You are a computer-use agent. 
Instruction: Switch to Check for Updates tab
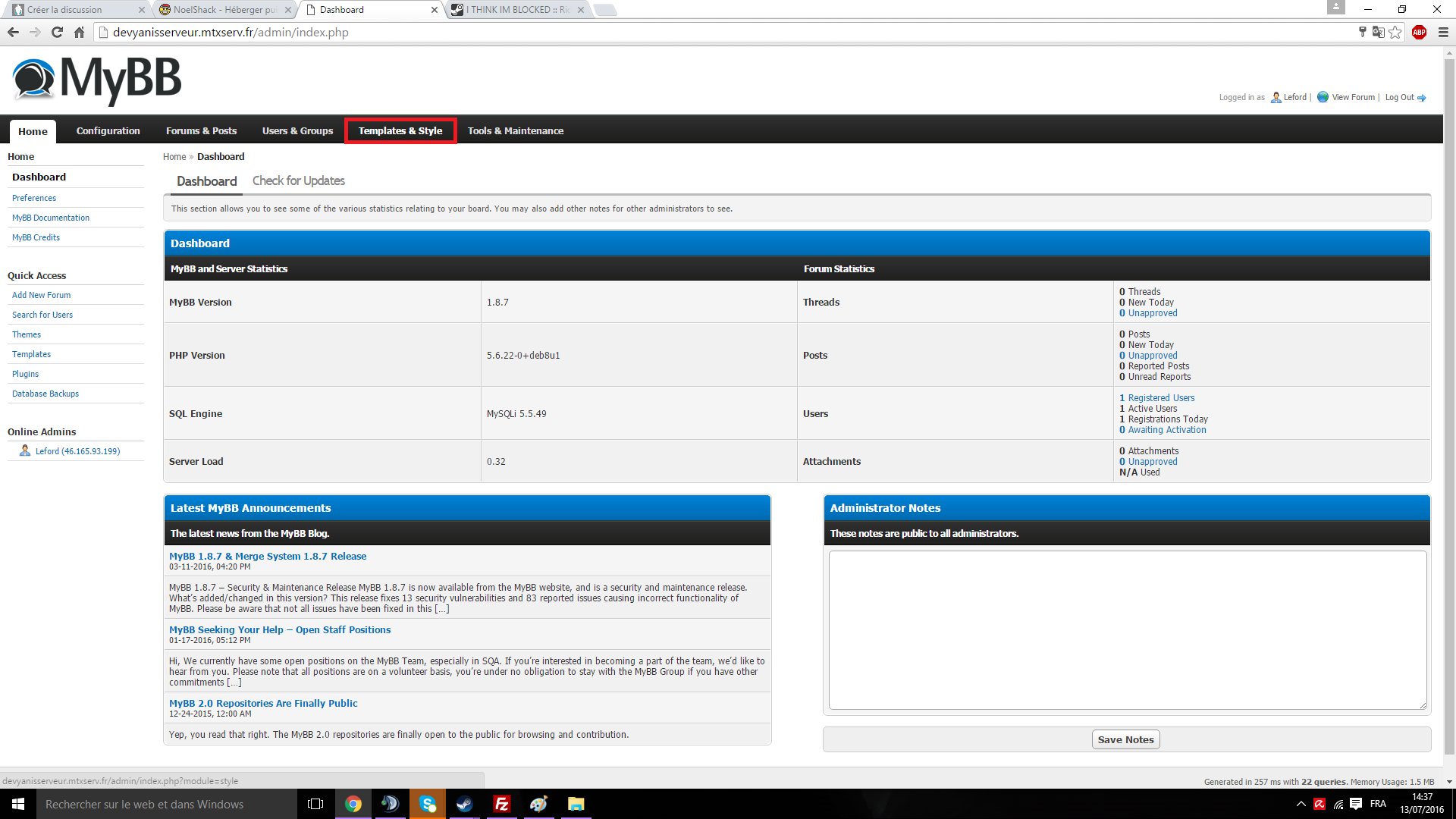[299, 180]
